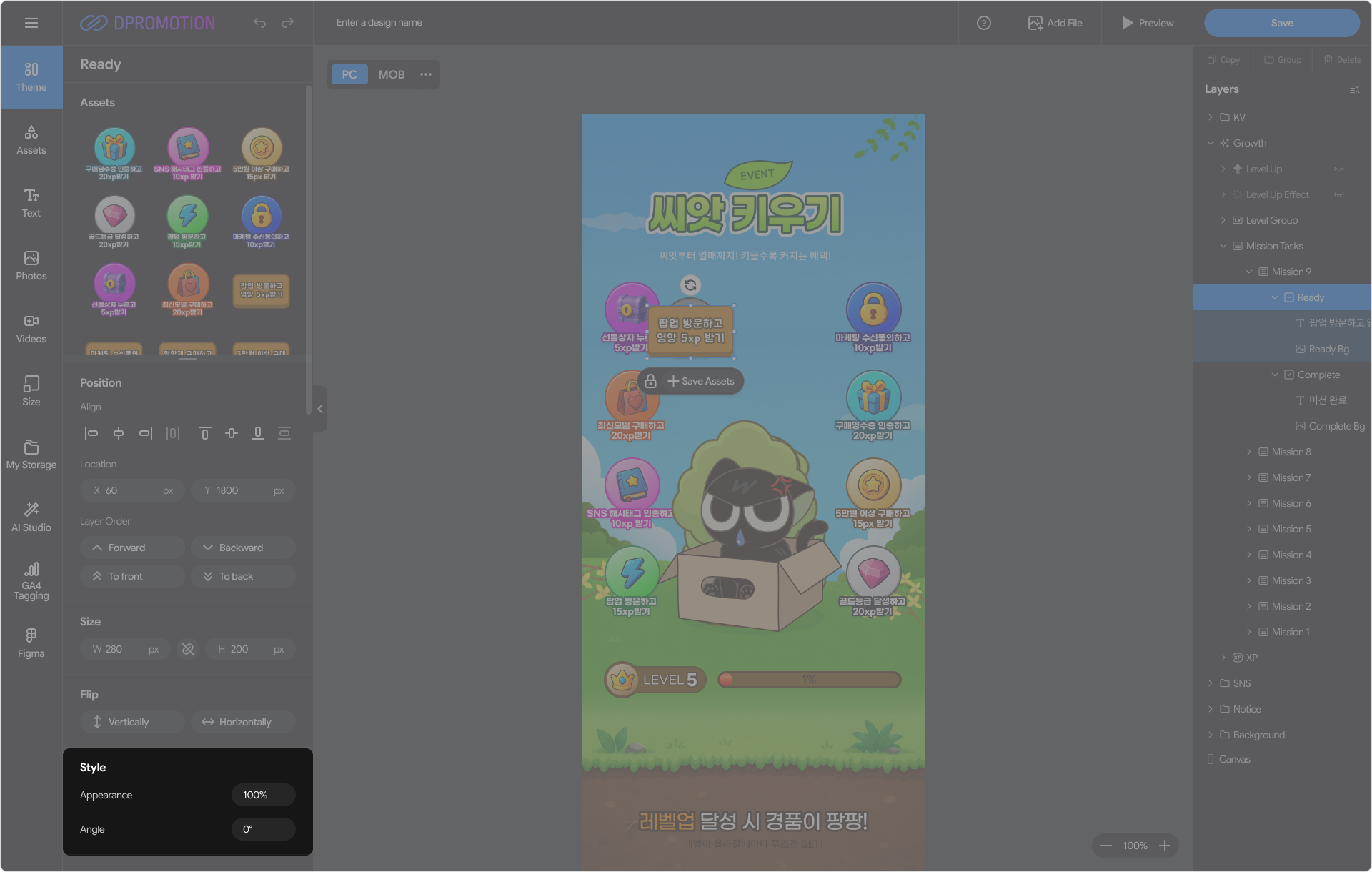Click the Save Assets button

click(701, 381)
